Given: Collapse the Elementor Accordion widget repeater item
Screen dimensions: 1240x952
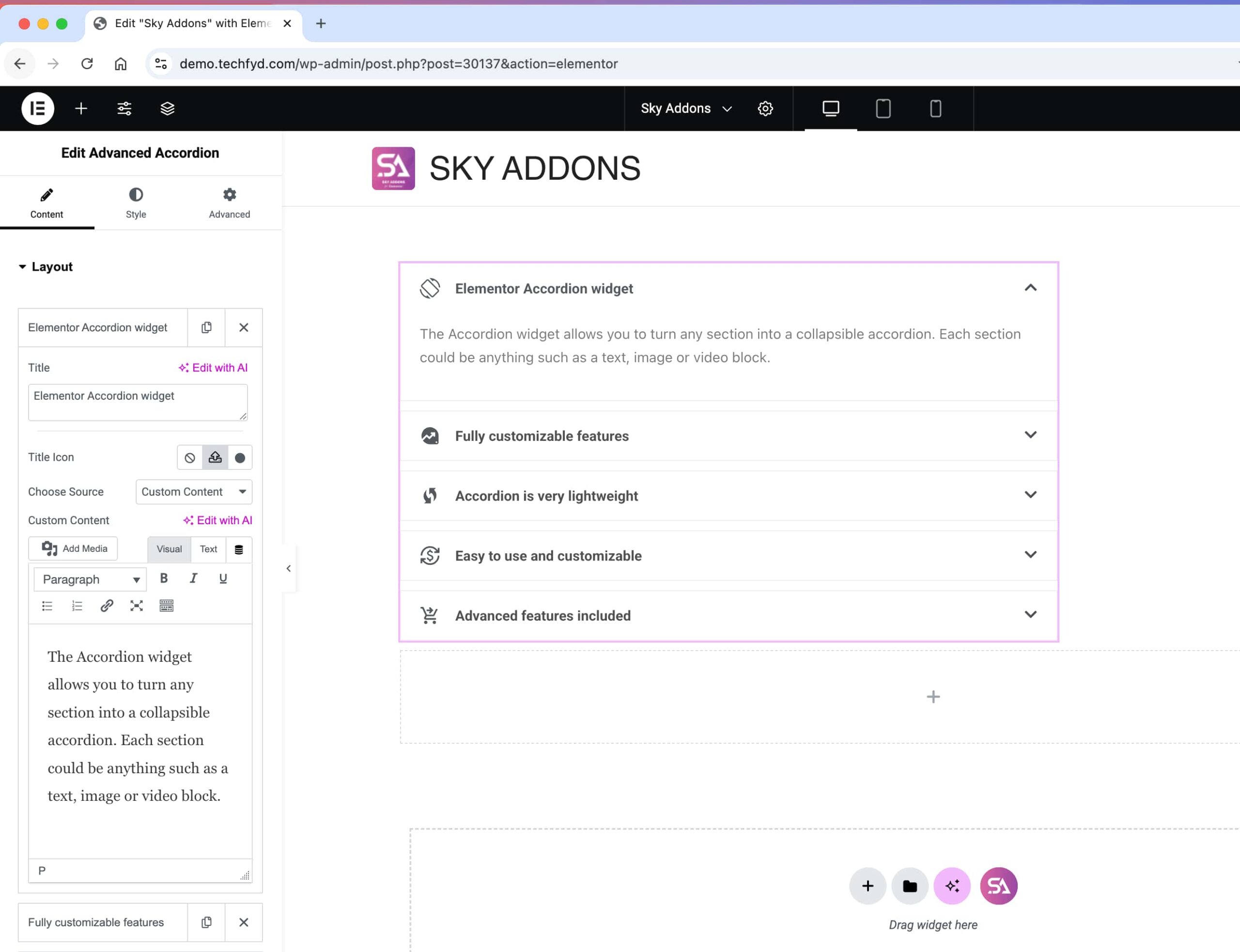Looking at the screenshot, I should click(103, 328).
